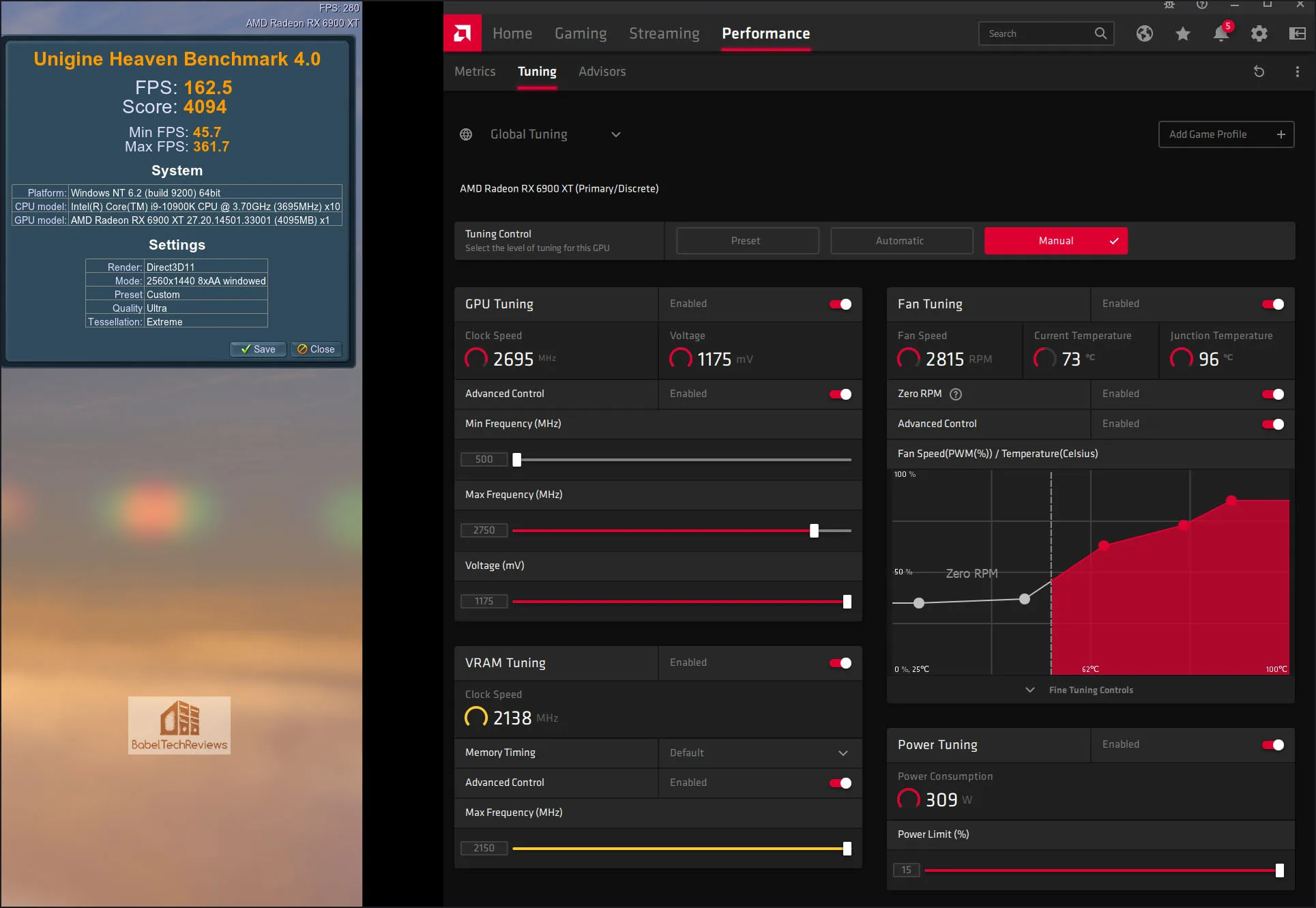This screenshot has width=1316, height=908.
Task: Switch to the Advisors sub-tab
Action: (x=602, y=72)
